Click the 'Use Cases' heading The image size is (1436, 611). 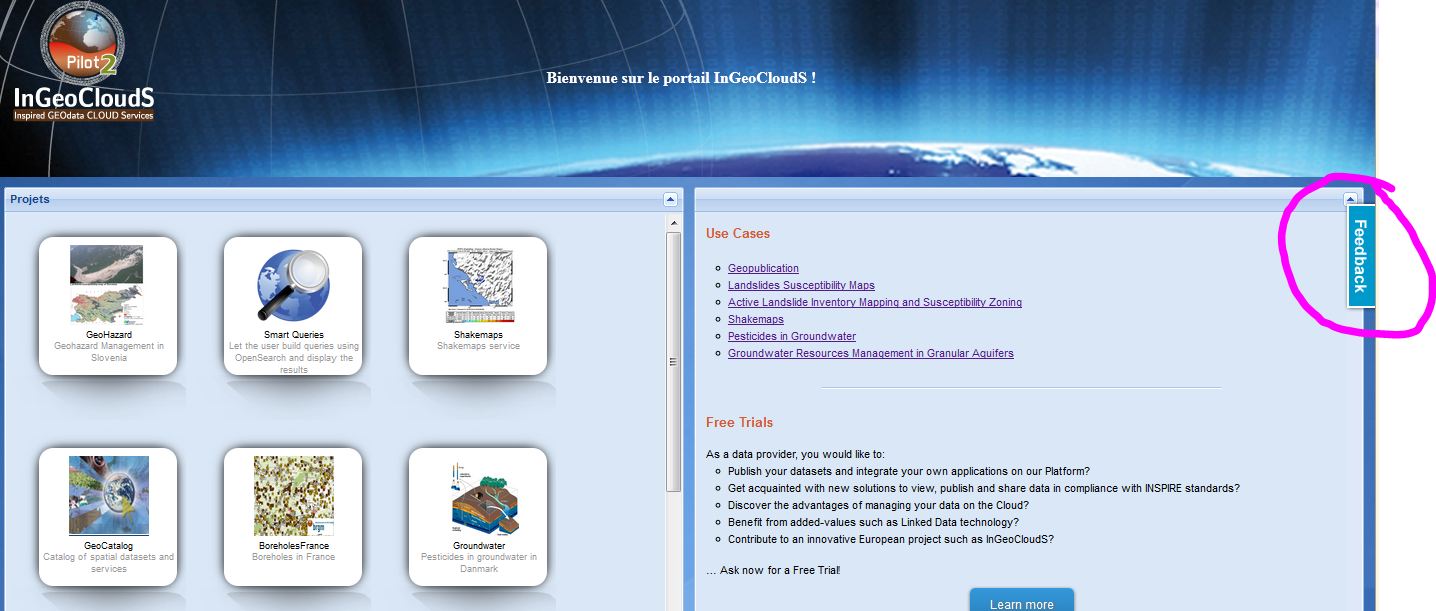(738, 233)
